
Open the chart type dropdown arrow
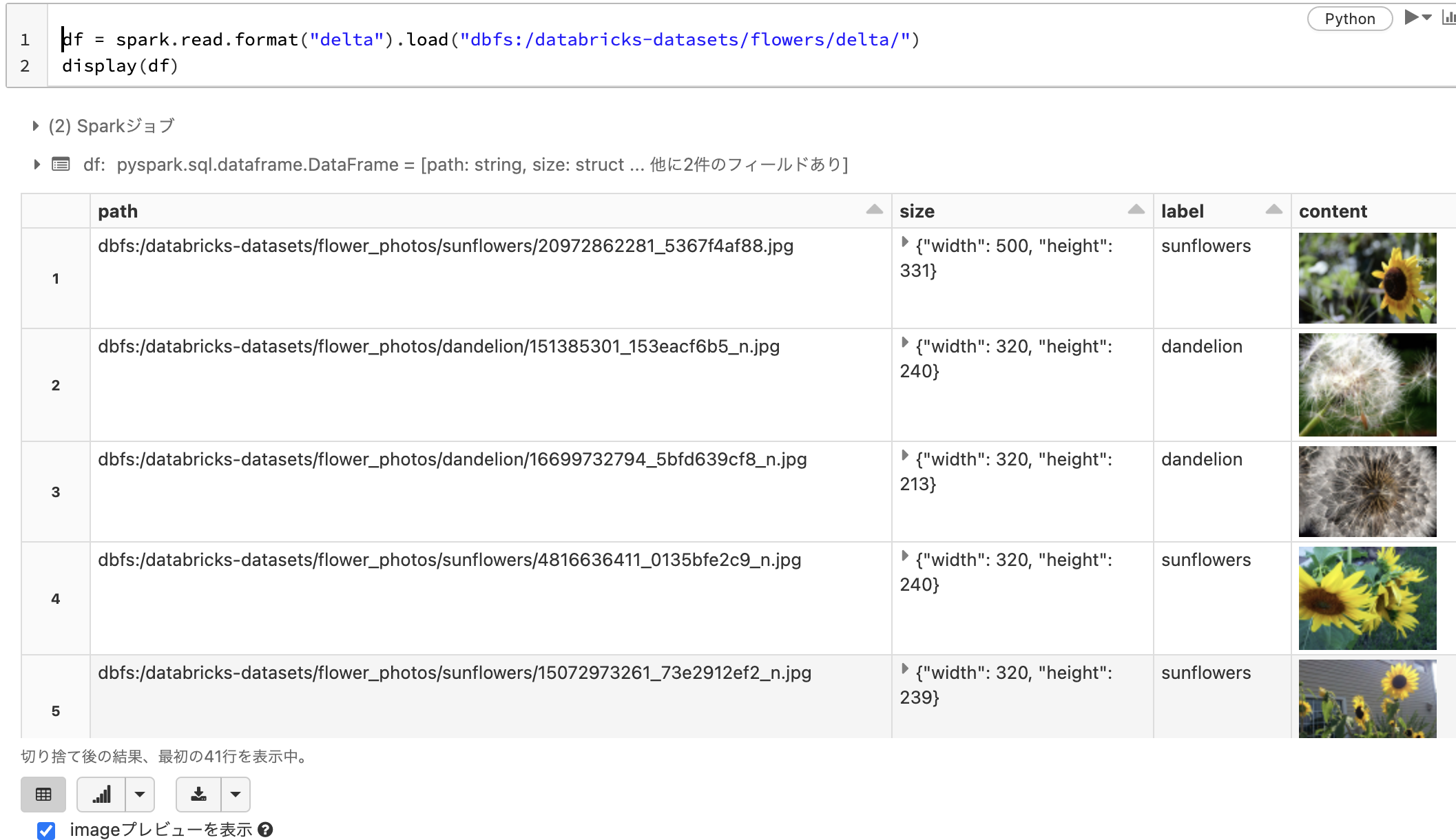tap(140, 794)
